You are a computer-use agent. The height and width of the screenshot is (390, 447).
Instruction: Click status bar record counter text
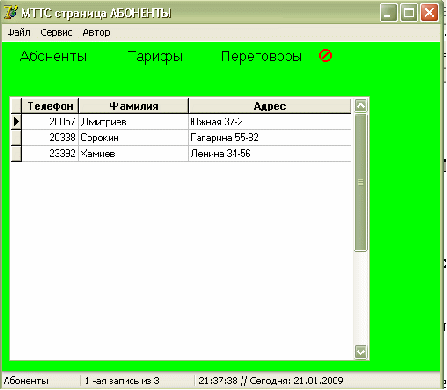(122, 381)
